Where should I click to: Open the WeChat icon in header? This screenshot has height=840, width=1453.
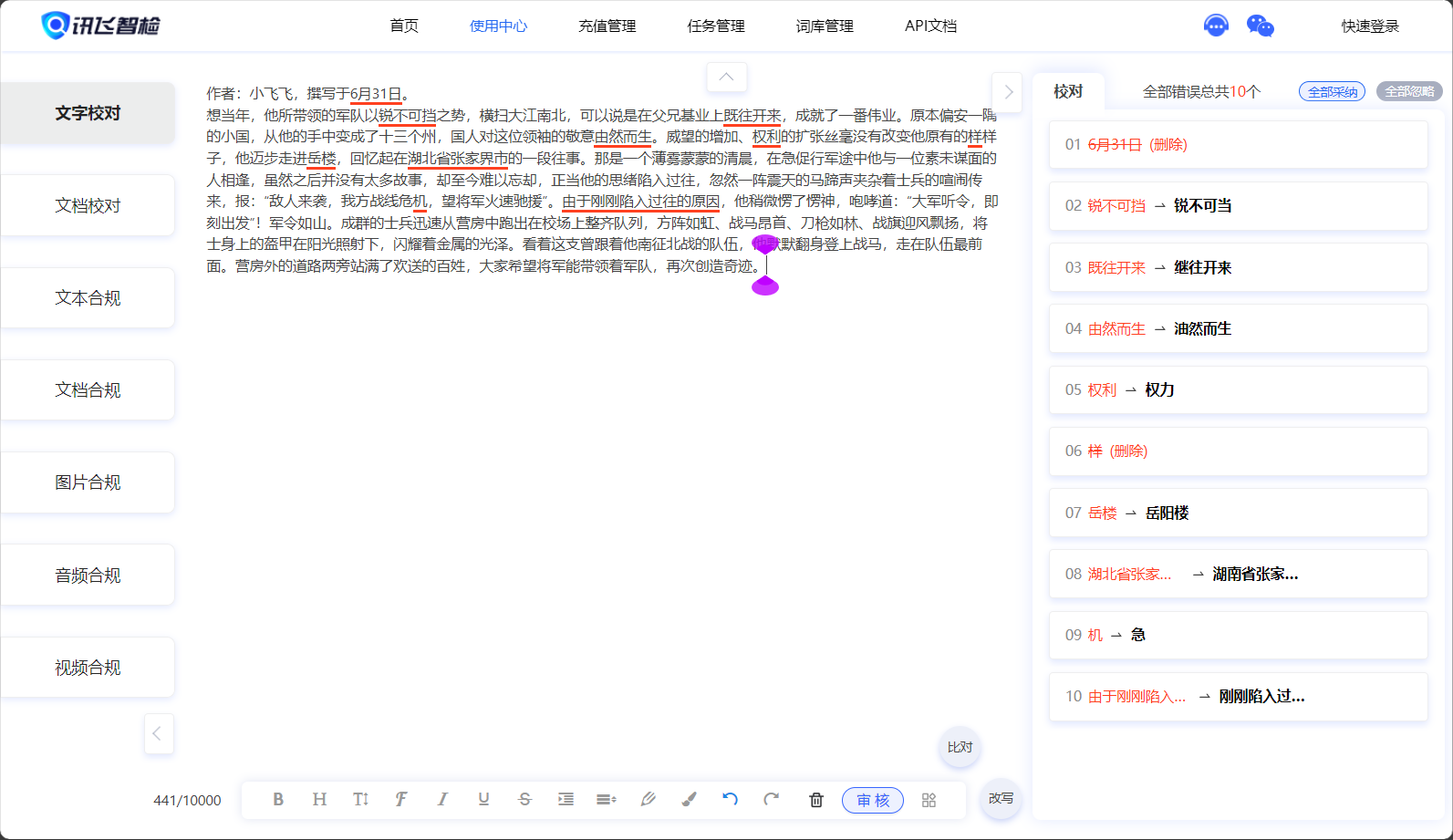tap(1260, 26)
